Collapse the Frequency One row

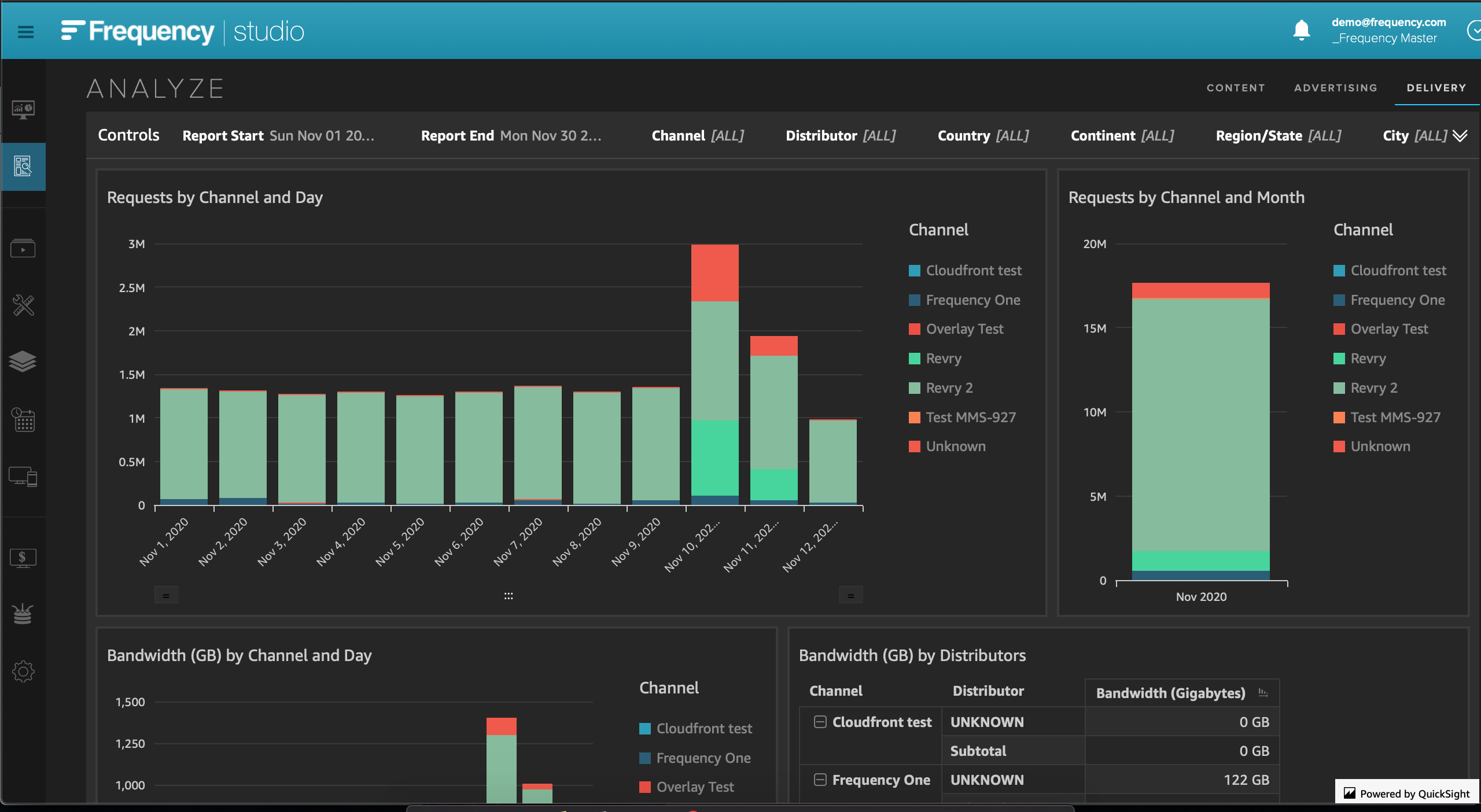click(x=820, y=780)
